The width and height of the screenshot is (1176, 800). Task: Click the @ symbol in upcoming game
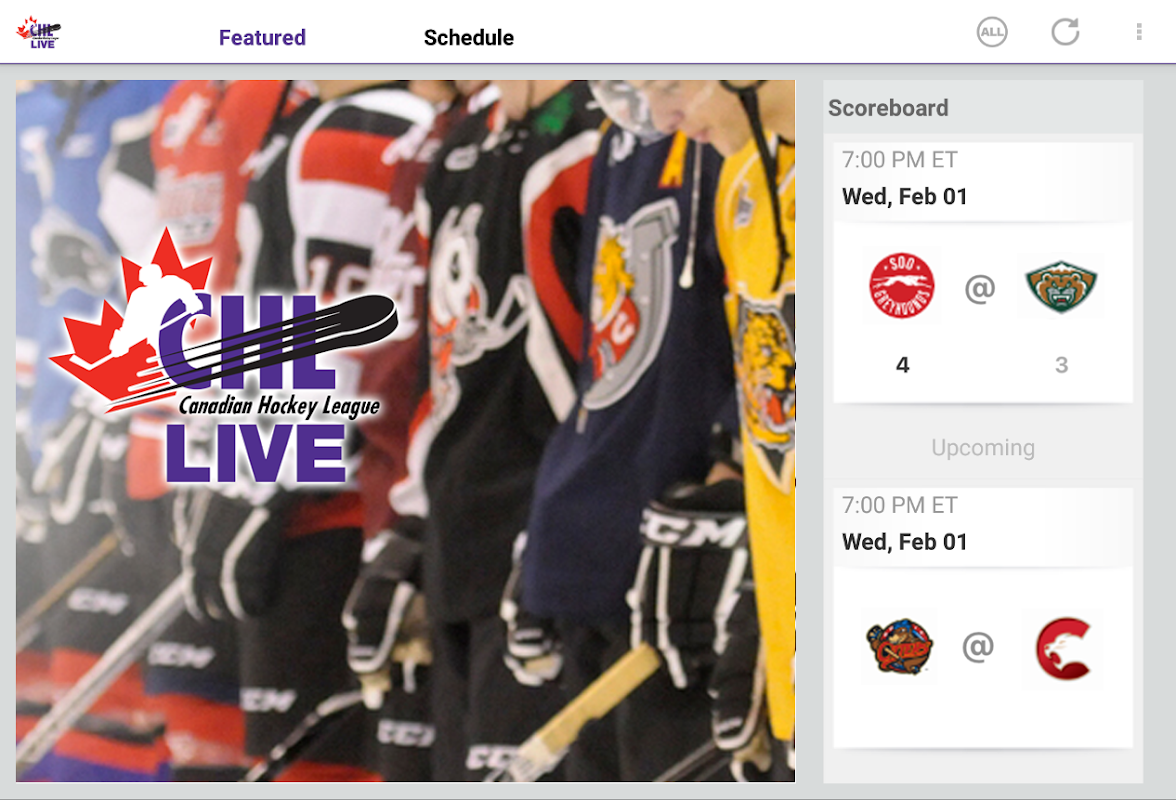(978, 646)
